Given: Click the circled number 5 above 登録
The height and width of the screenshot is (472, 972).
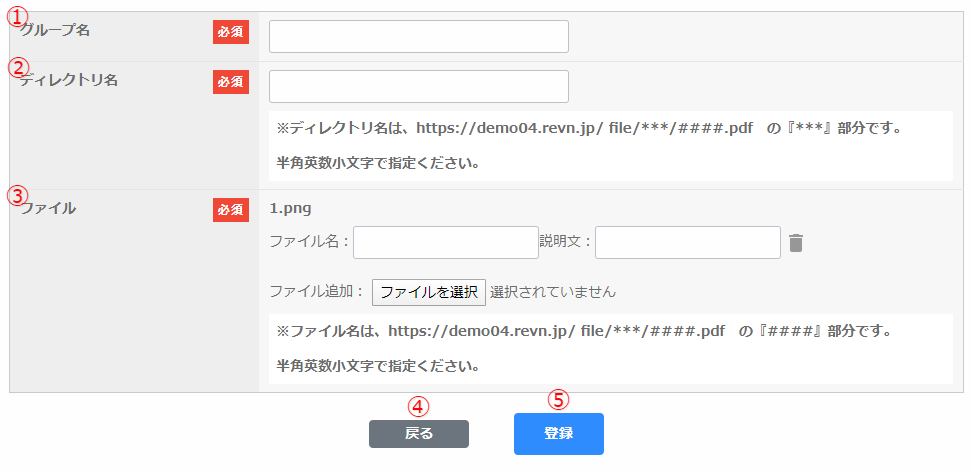Looking at the screenshot, I should pos(559,399).
